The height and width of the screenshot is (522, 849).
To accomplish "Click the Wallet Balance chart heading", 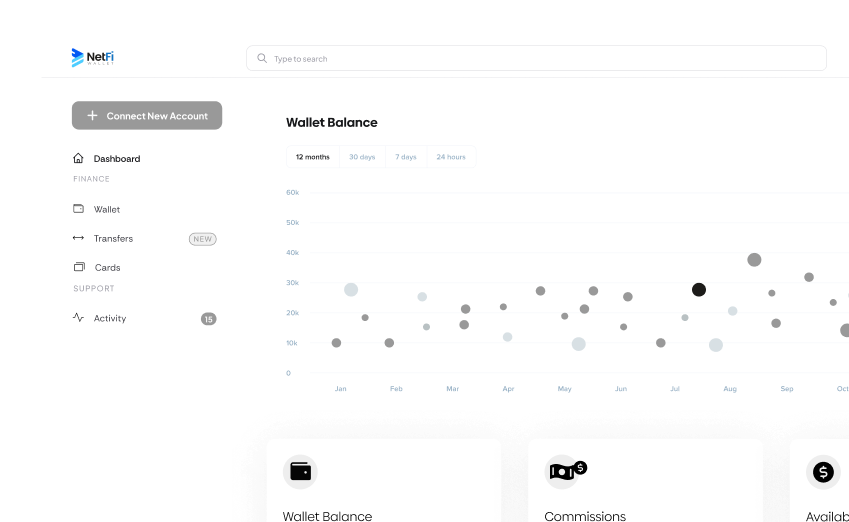I will 331,122.
